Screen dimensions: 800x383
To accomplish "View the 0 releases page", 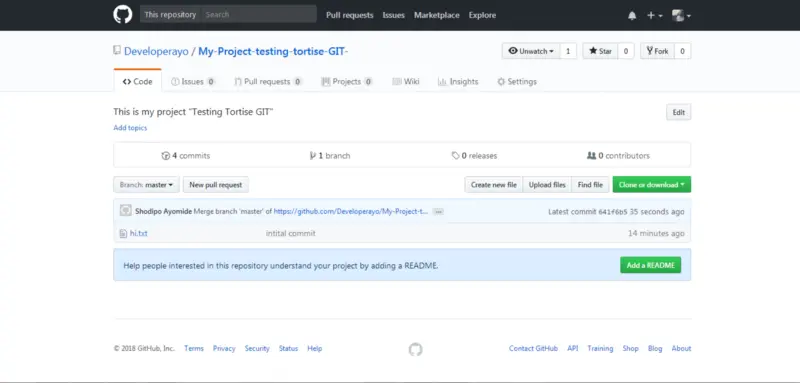I will [474, 156].
